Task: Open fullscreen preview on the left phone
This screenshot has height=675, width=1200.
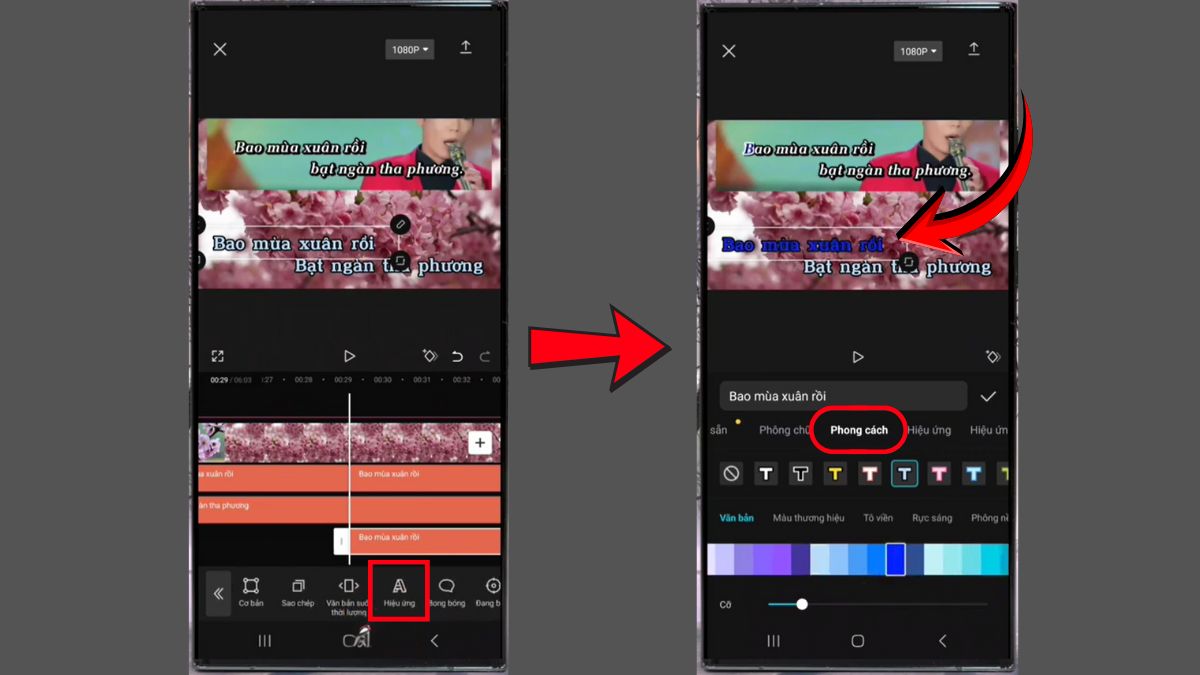Action: tap(217, 356)
